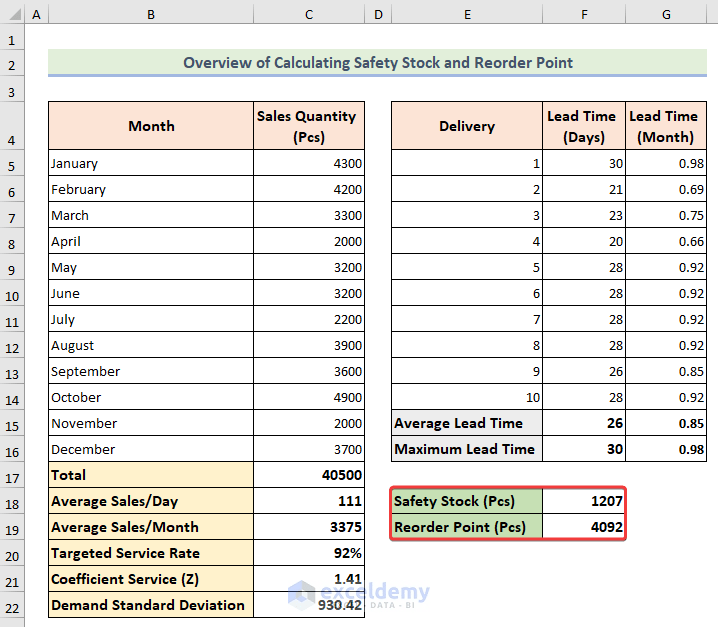This screenshot has width=718, height=627.
Task: Select the 'Maximum Lead Time' label cell
Action: click(467, 449)
